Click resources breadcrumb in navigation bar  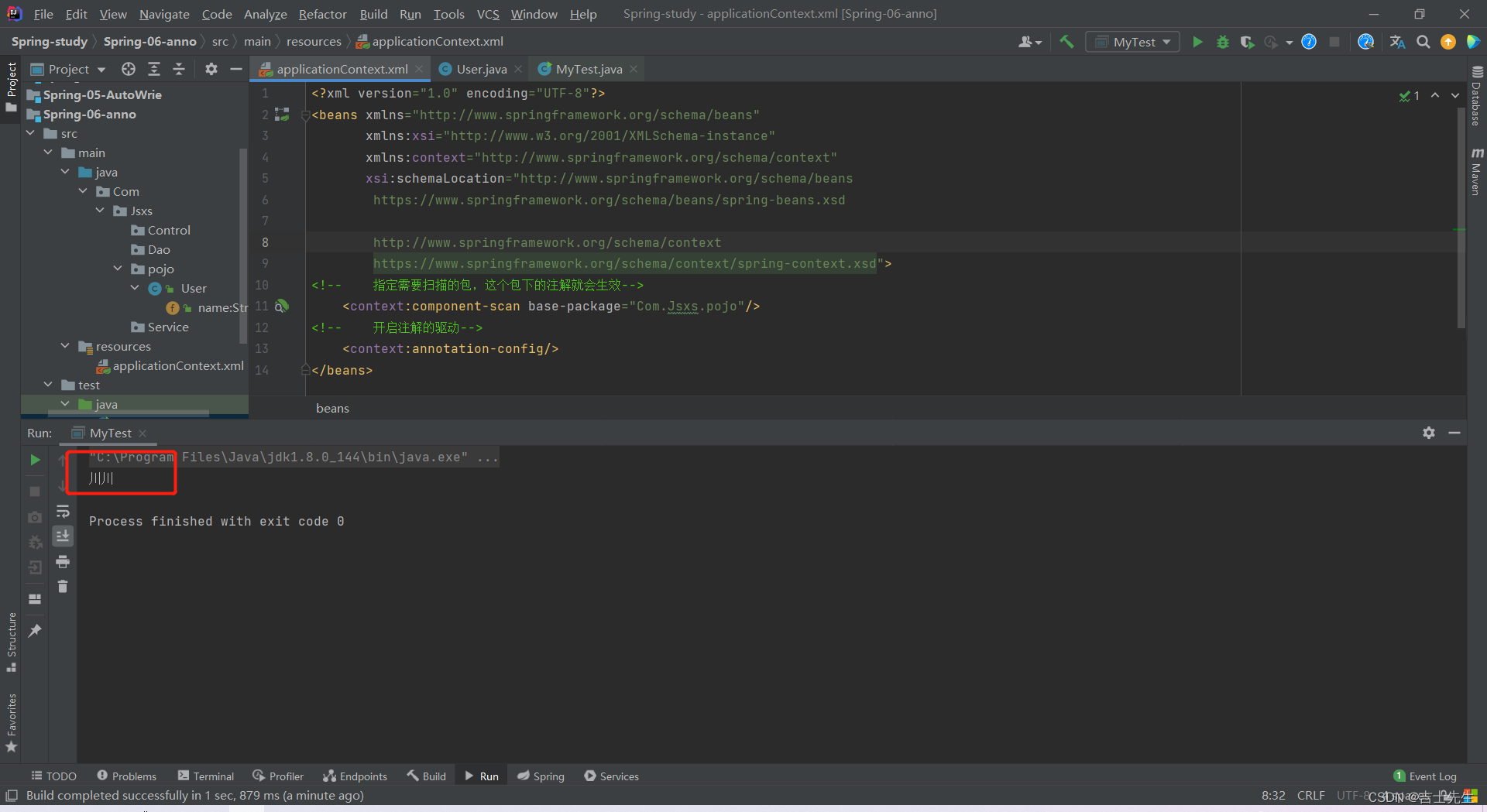click(x=314, y=42)
